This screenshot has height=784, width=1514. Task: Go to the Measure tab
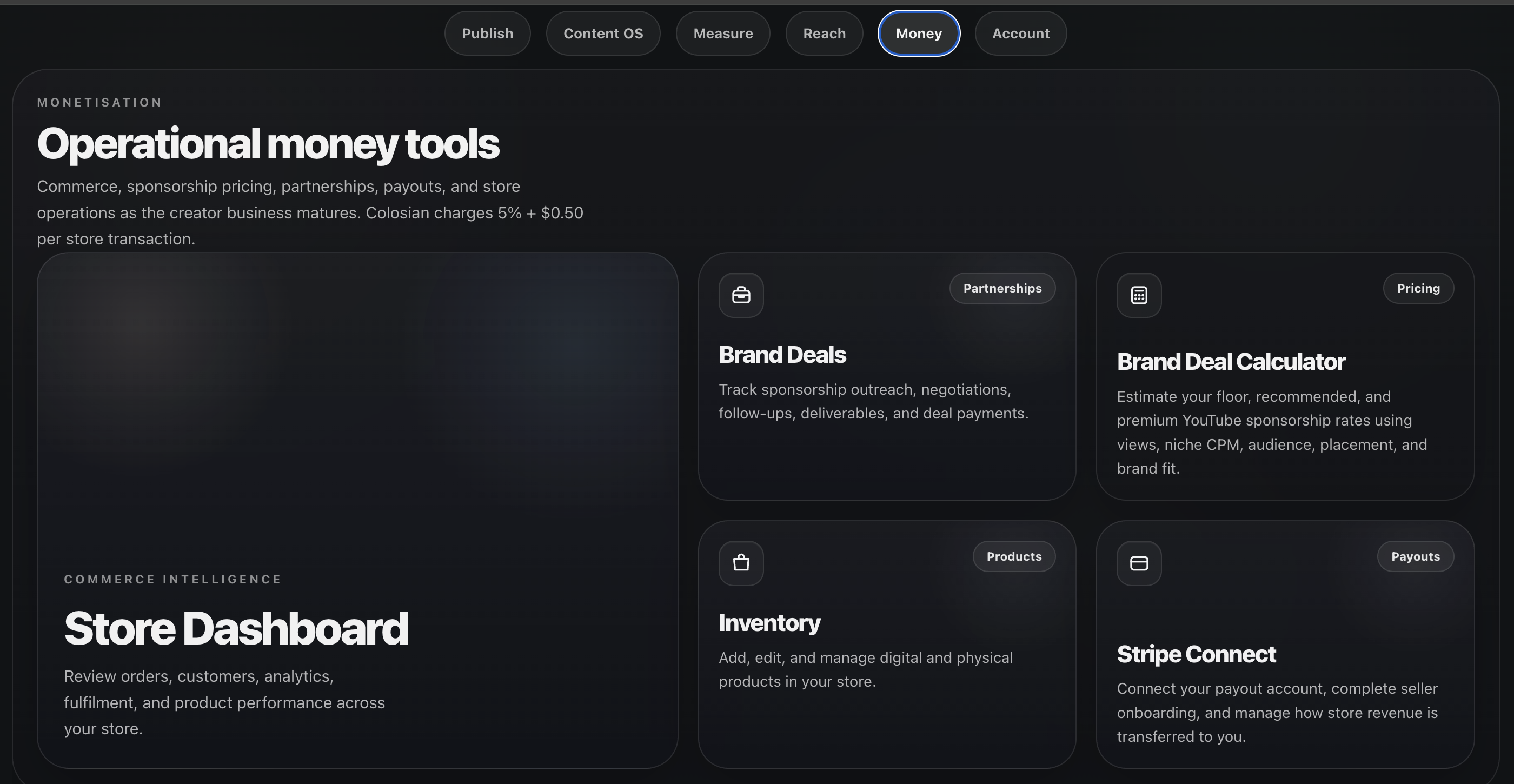click(x=723, y=34)
